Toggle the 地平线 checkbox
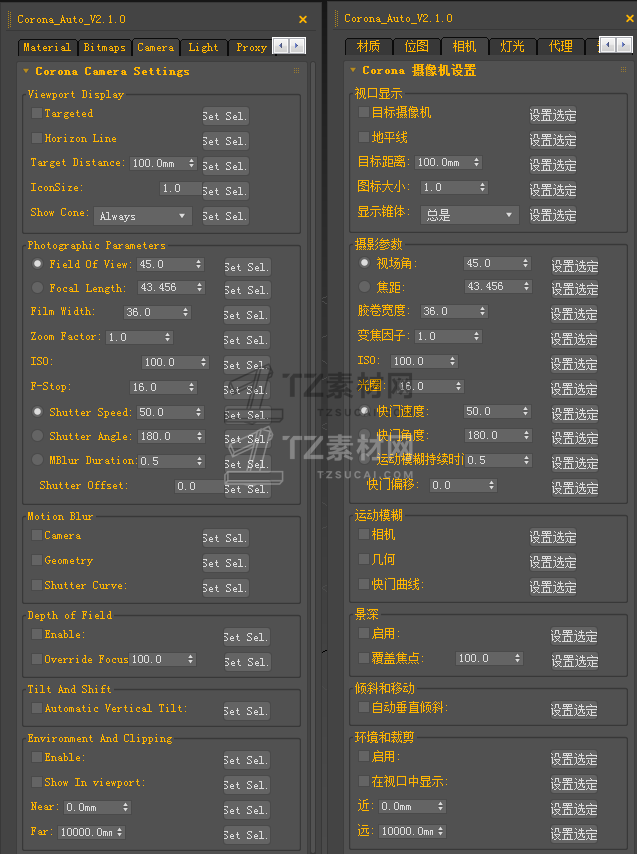This screenshot has height=854, width=637. (x=364, y=137)
